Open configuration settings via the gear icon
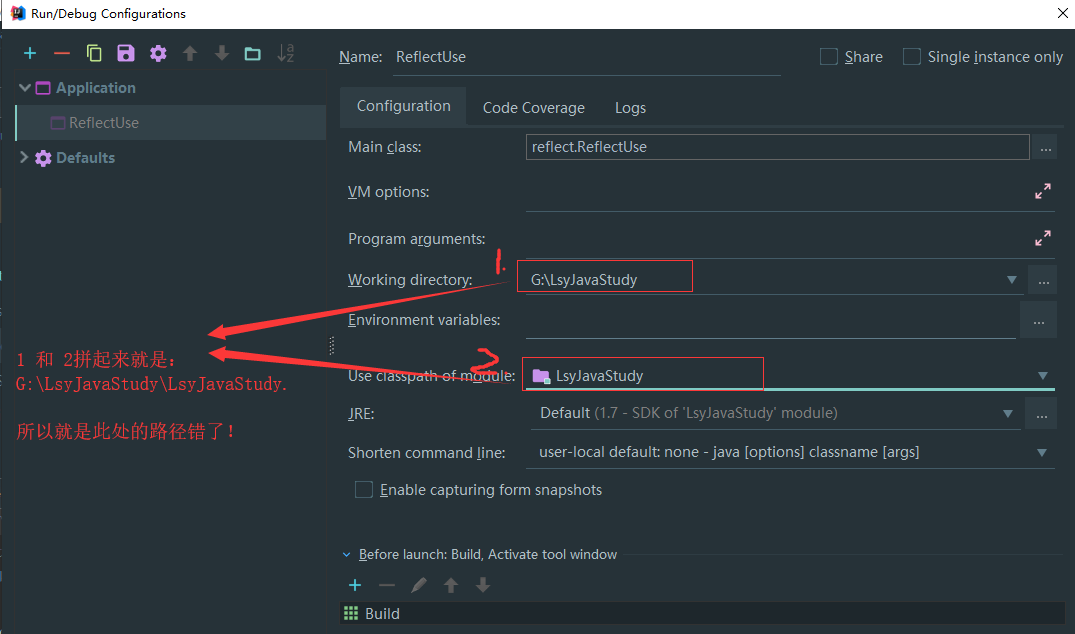The height and width of the screenshot is (634, 1075). [157, 53]
